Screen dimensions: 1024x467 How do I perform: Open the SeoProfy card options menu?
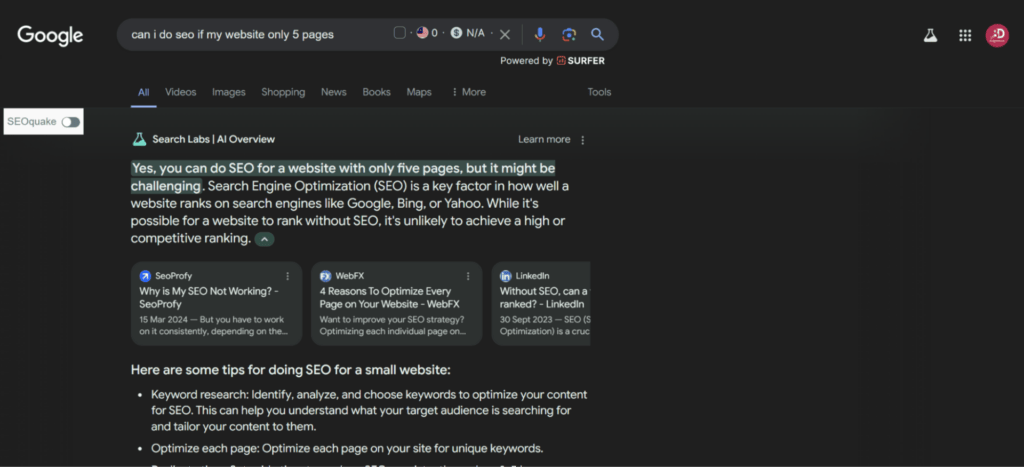pyautogui.click(x=287, y=276)
